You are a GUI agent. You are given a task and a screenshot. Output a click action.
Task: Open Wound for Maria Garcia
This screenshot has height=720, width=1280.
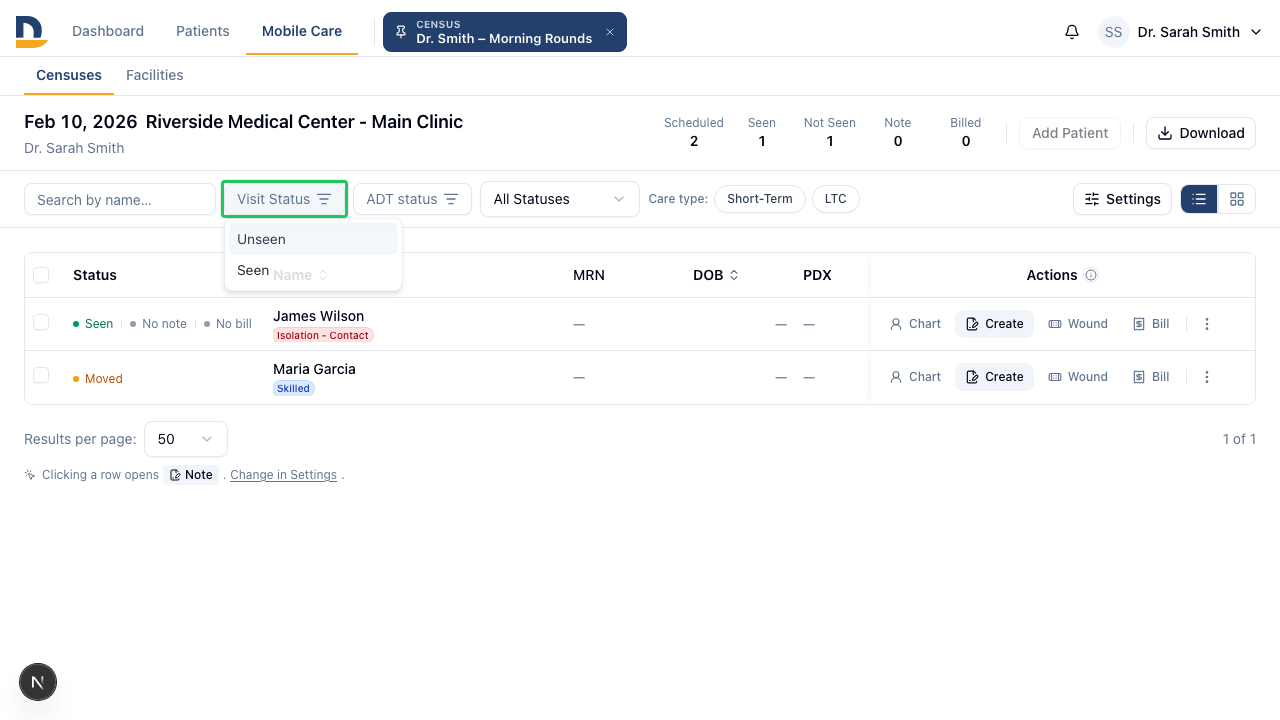pos(1078,377)
